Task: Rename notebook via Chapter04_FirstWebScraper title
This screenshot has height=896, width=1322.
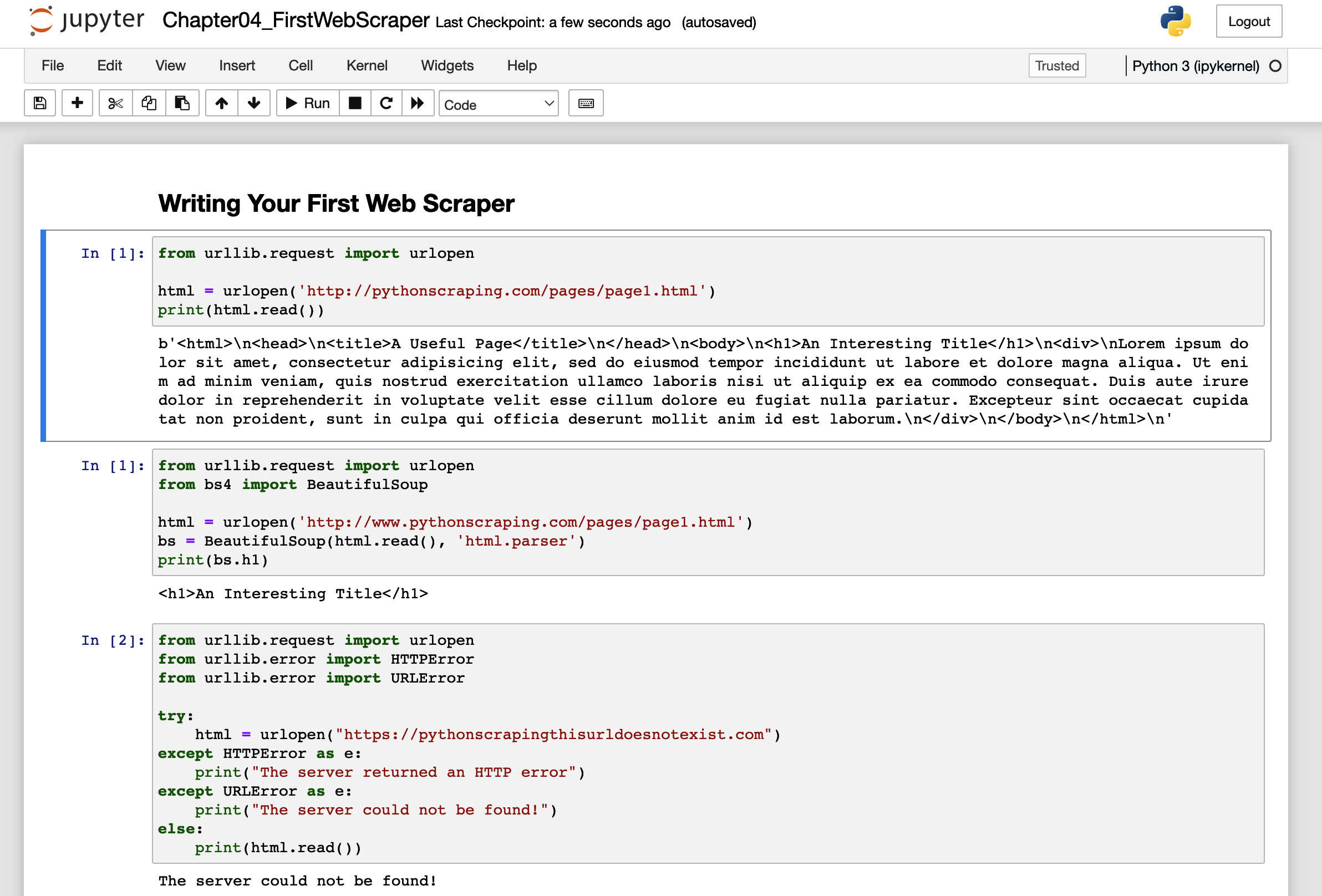Action: (295, 21)
